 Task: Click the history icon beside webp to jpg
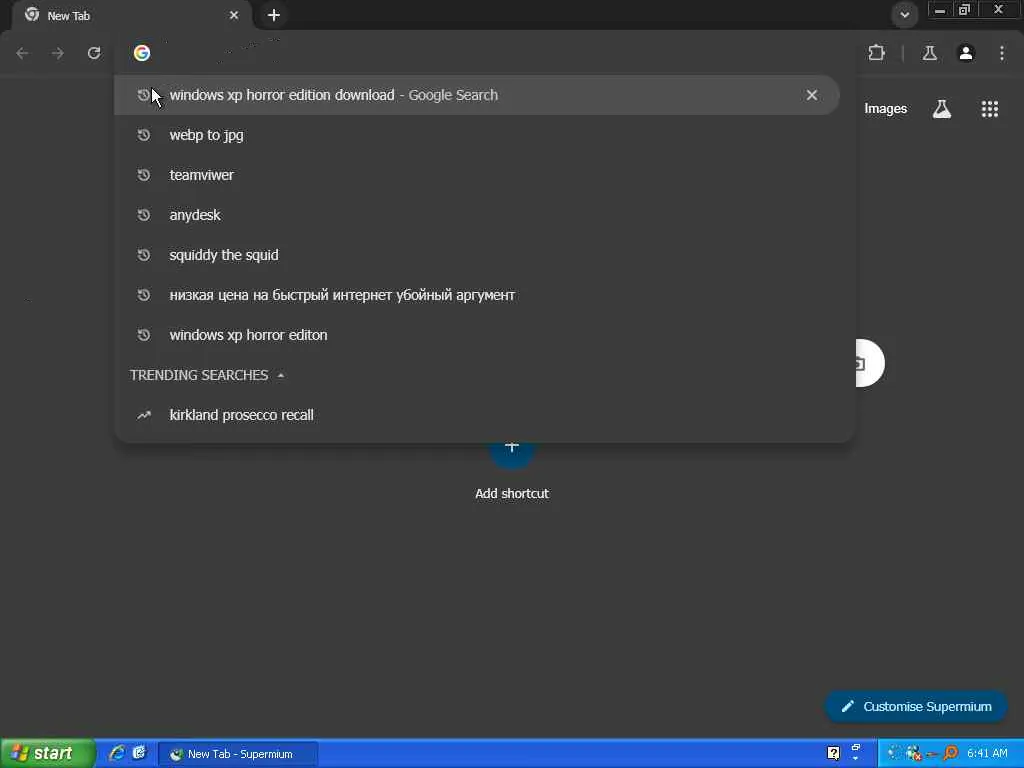coord(144,135)
